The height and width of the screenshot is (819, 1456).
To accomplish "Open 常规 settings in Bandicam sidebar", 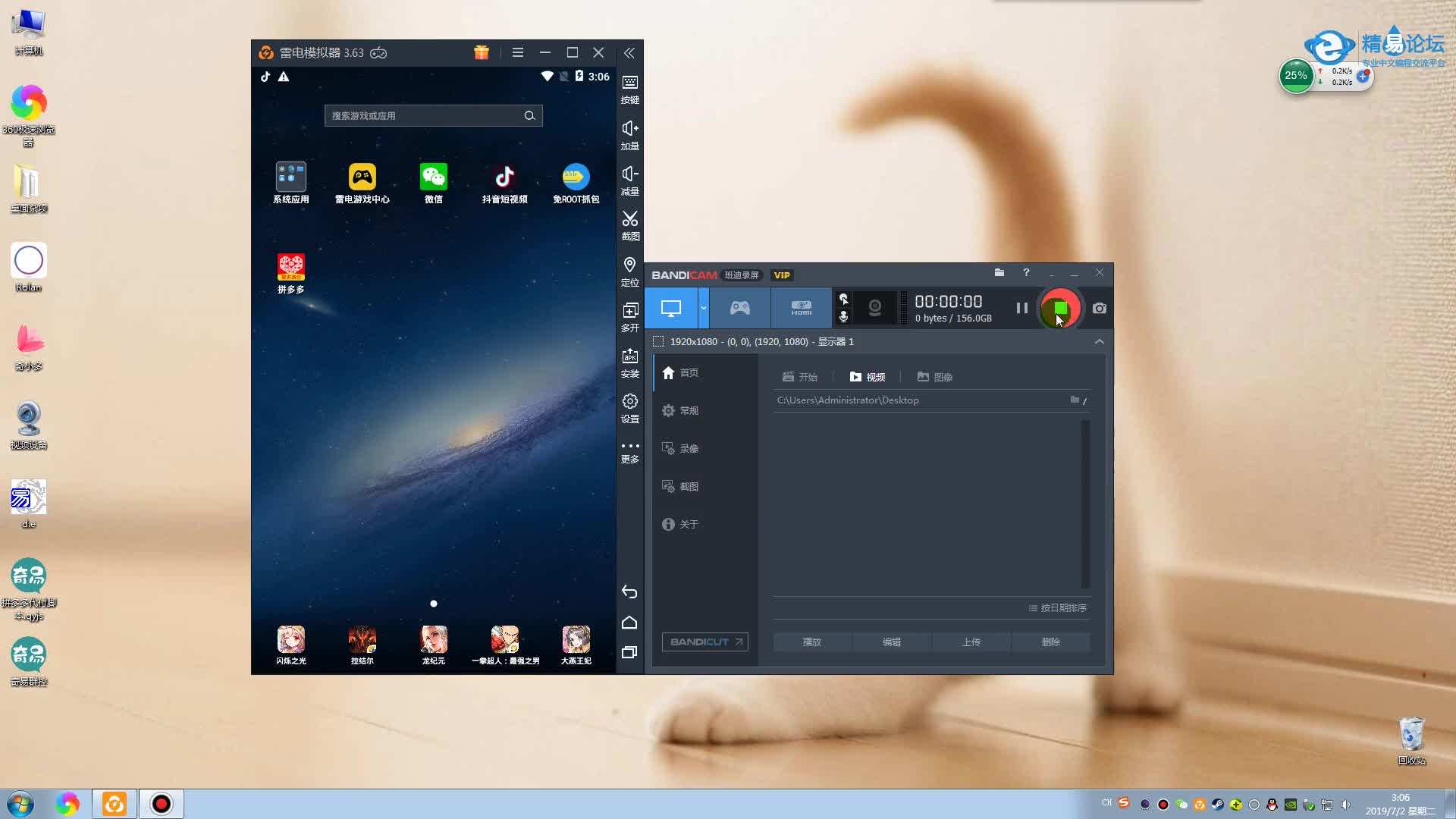I will point(705,410).
